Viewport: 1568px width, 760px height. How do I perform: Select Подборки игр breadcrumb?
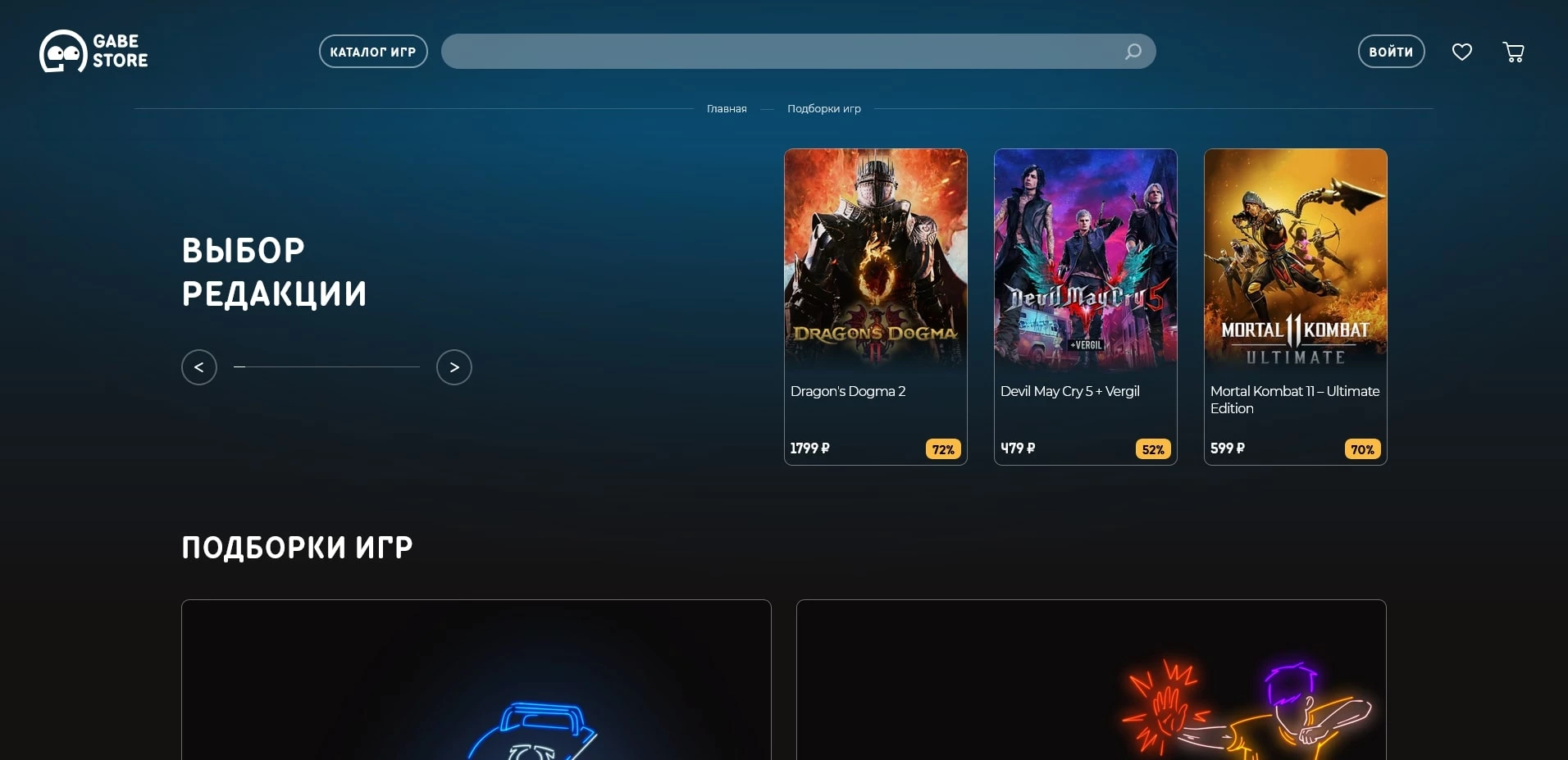pos(823,109)
